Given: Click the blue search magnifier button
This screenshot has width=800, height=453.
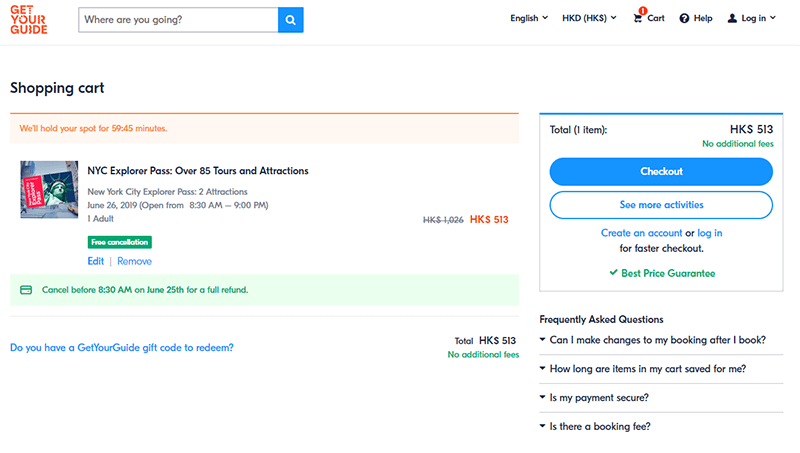Looking at the screenshot, I should 291,20.
